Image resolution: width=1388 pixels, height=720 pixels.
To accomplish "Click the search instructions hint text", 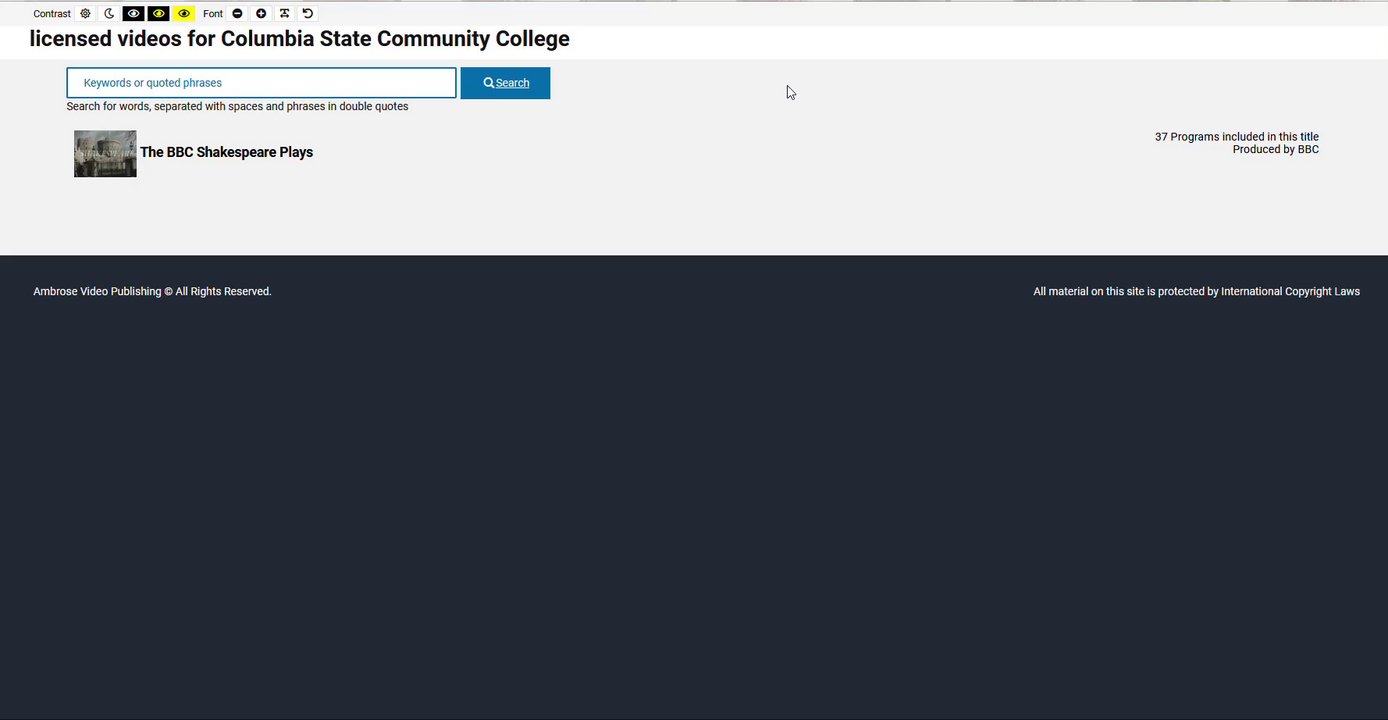I will (x=238, y=106).
